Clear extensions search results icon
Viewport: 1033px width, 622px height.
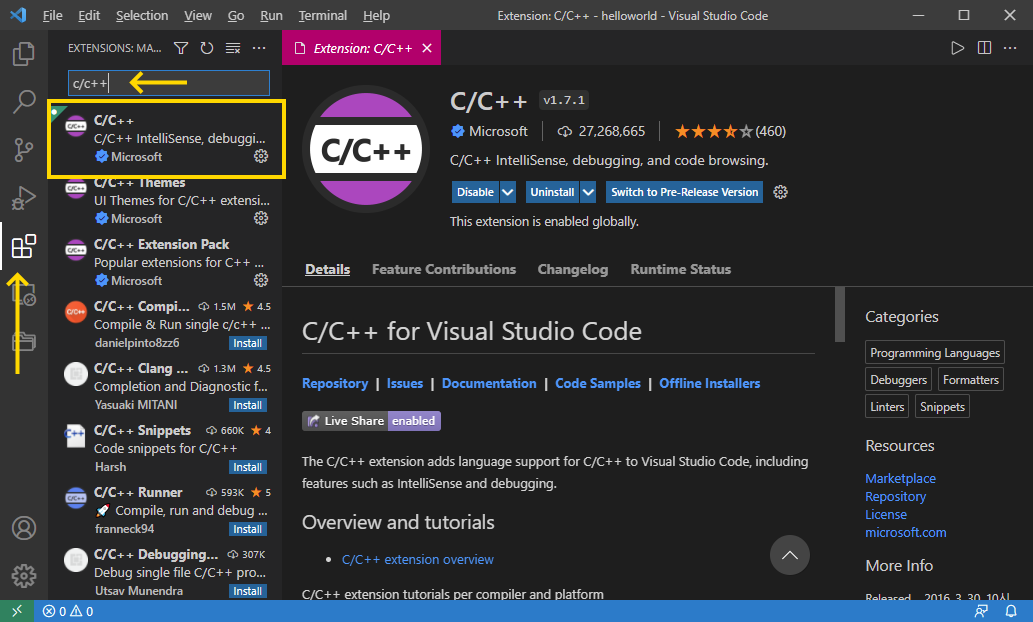click(233, 48)
